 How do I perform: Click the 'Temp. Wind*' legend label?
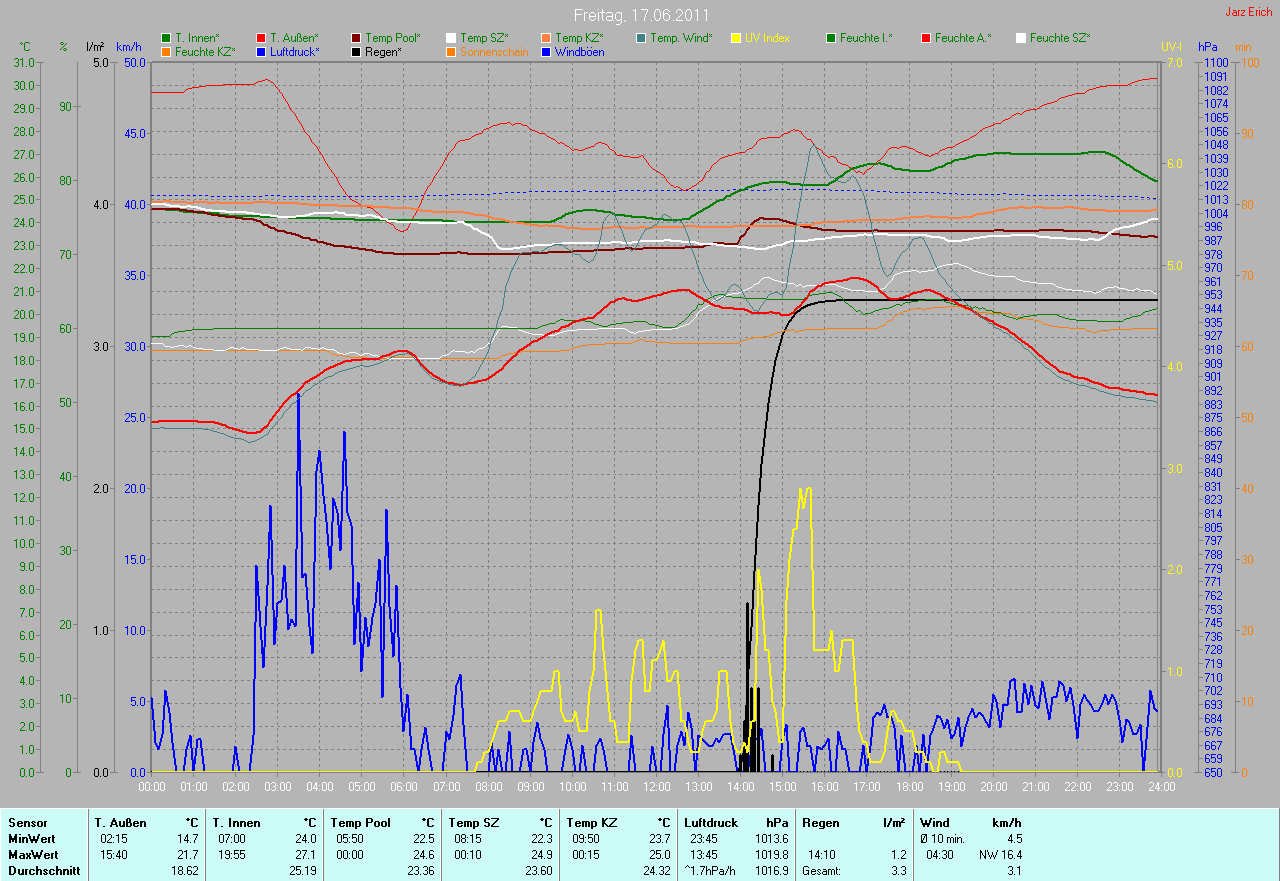(x=681, y=38)
